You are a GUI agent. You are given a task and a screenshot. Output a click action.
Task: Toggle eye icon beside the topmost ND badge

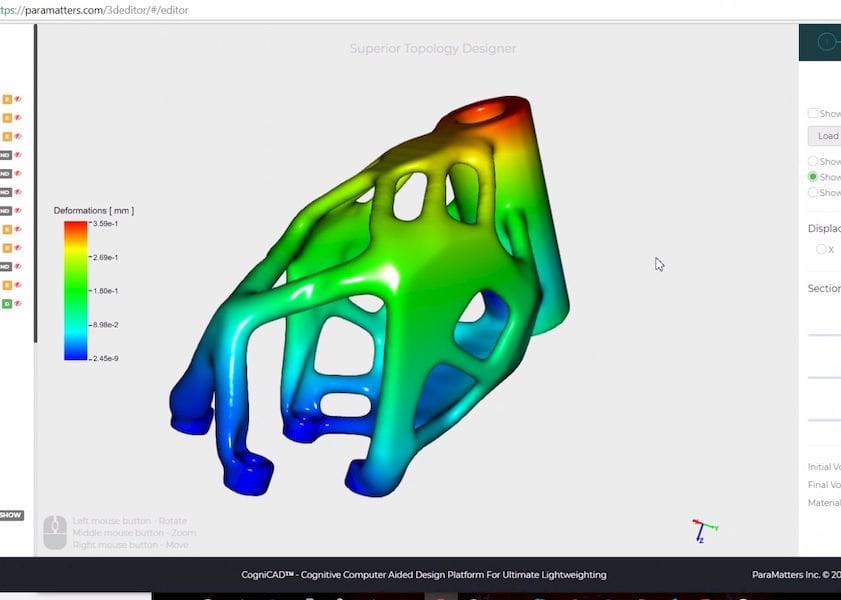18,155
